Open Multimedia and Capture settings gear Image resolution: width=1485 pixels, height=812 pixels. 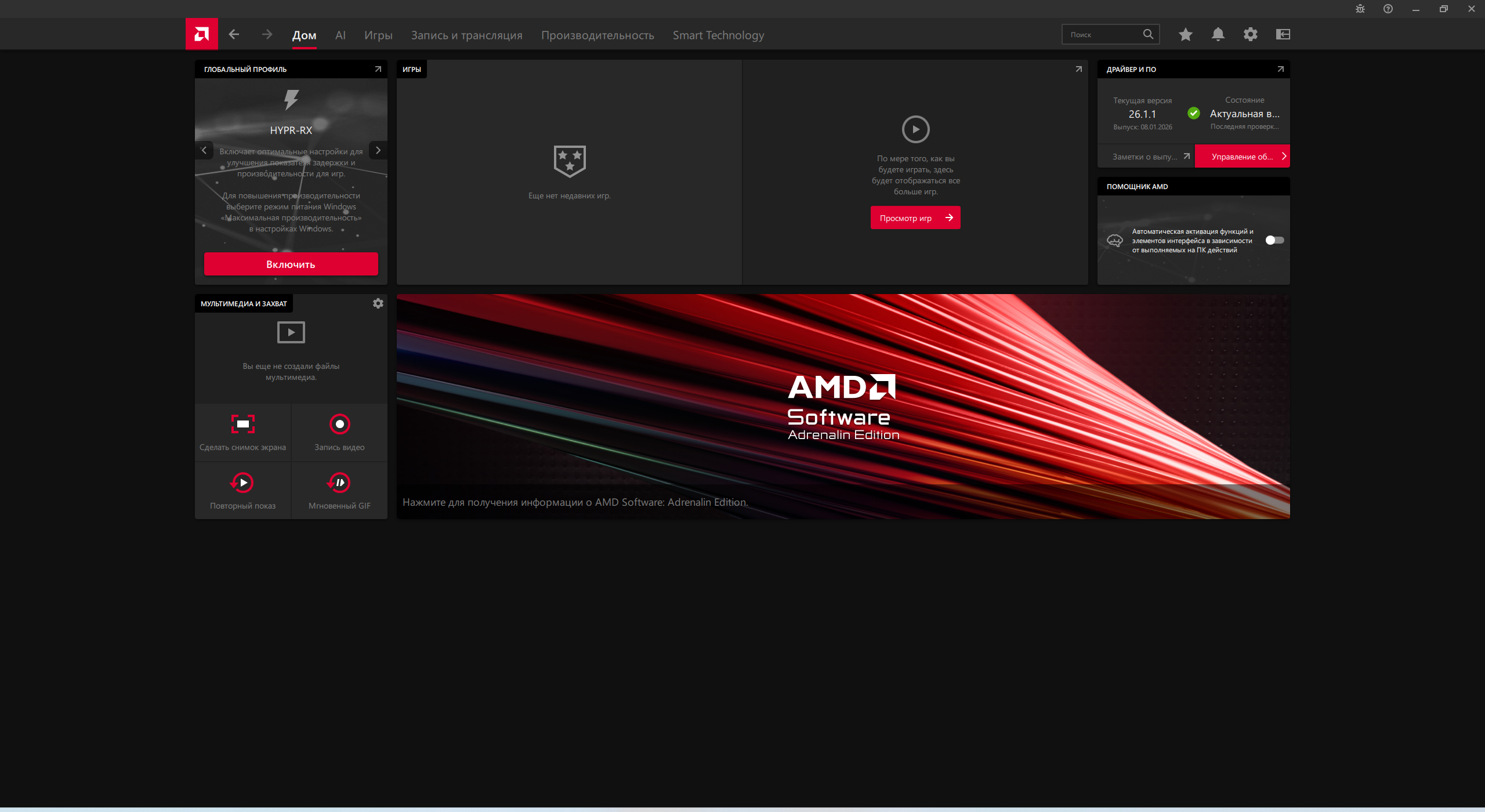[378, 303]
